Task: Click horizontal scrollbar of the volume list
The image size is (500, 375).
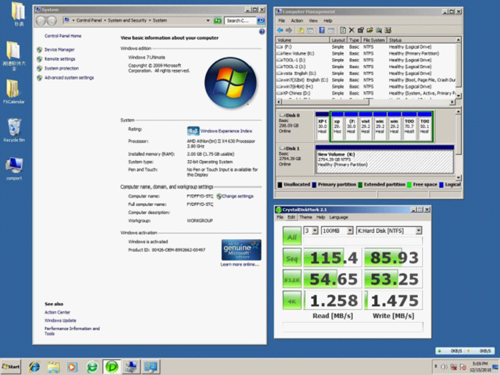Action: [x=366, y=102]
